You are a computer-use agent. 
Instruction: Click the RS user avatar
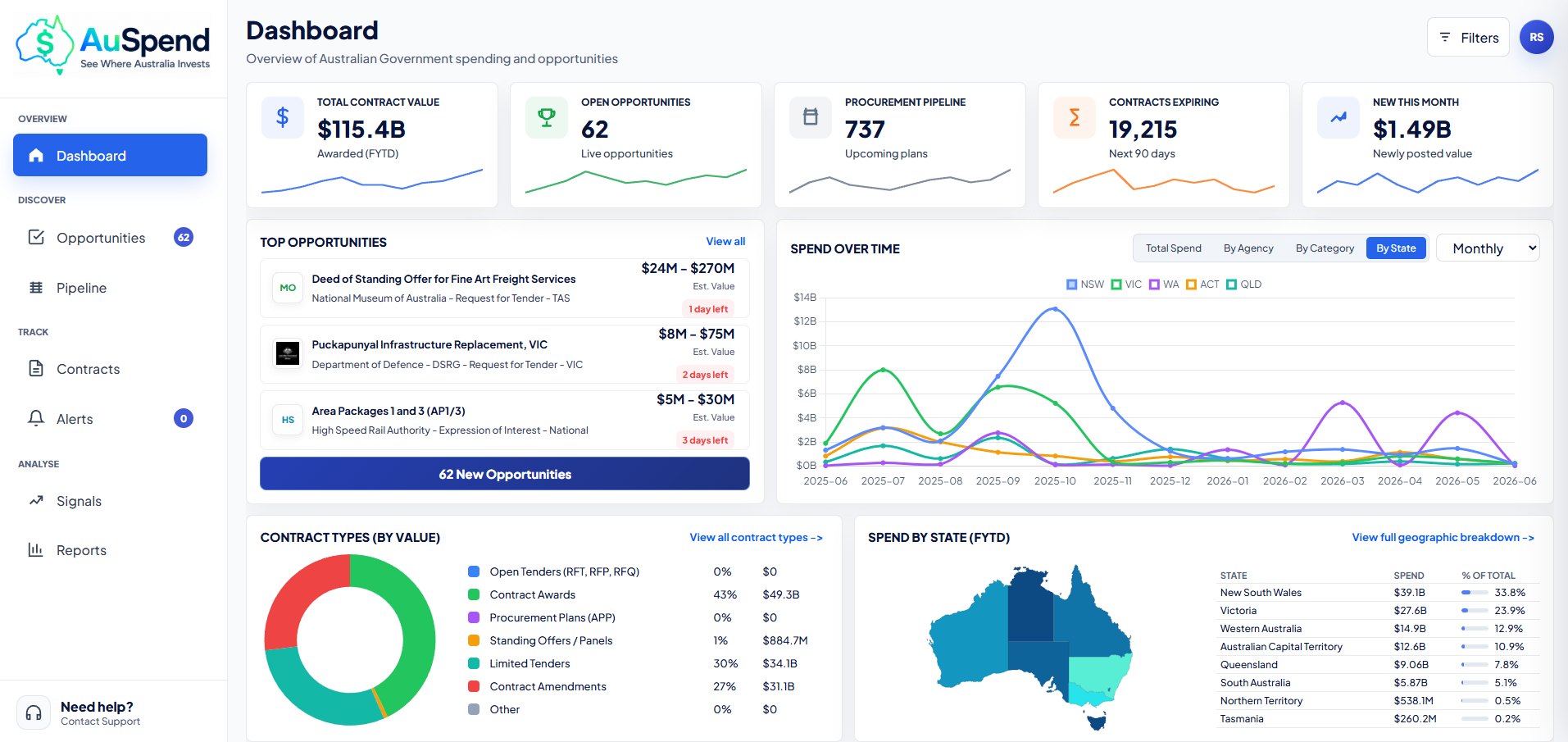1537,37
